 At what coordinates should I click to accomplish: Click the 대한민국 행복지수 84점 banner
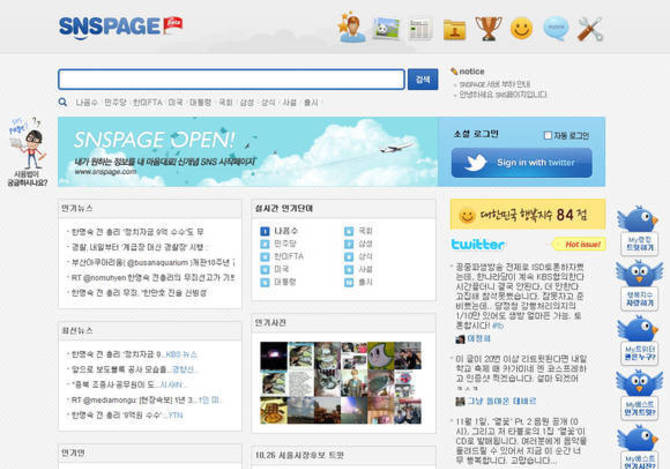coord(528,214)
